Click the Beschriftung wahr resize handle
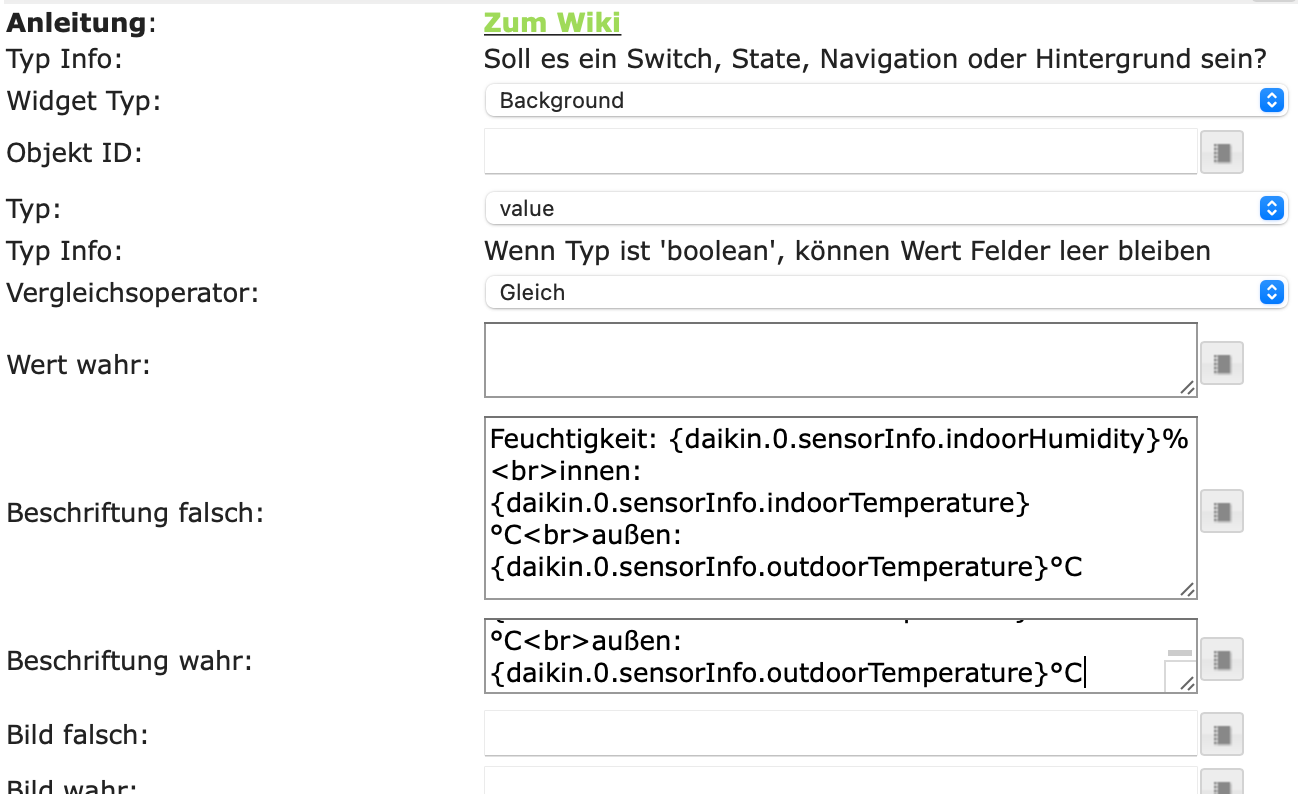 1187,684
